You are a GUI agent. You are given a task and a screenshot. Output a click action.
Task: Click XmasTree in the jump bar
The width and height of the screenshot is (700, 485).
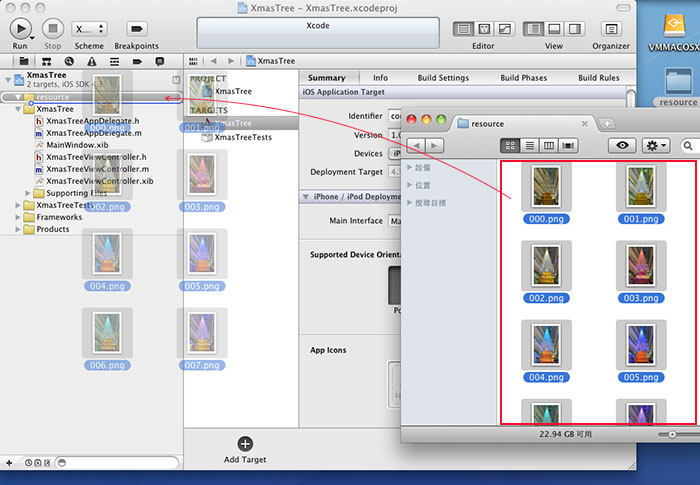(271, 61)
